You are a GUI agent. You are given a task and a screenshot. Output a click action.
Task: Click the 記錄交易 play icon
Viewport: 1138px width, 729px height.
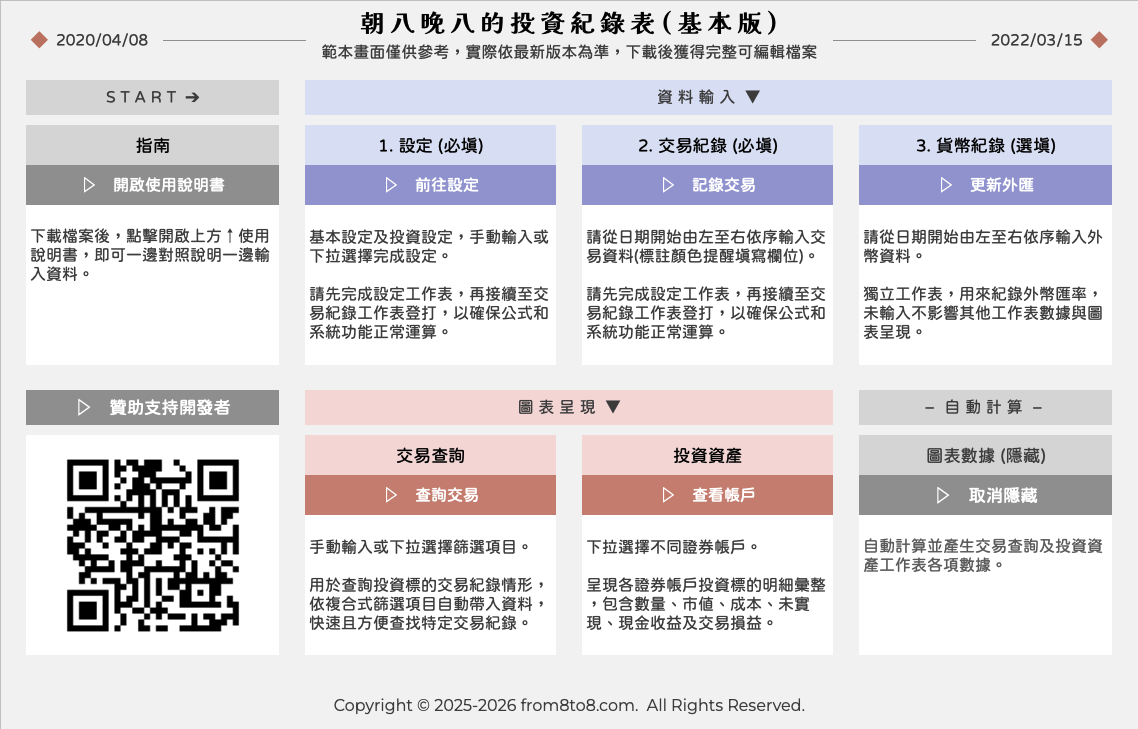tap(668, 185)
